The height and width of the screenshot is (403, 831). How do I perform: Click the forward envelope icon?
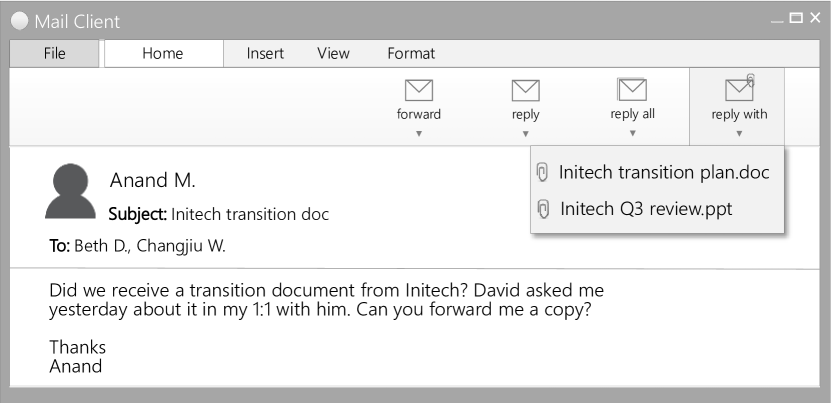pos(418,90)
